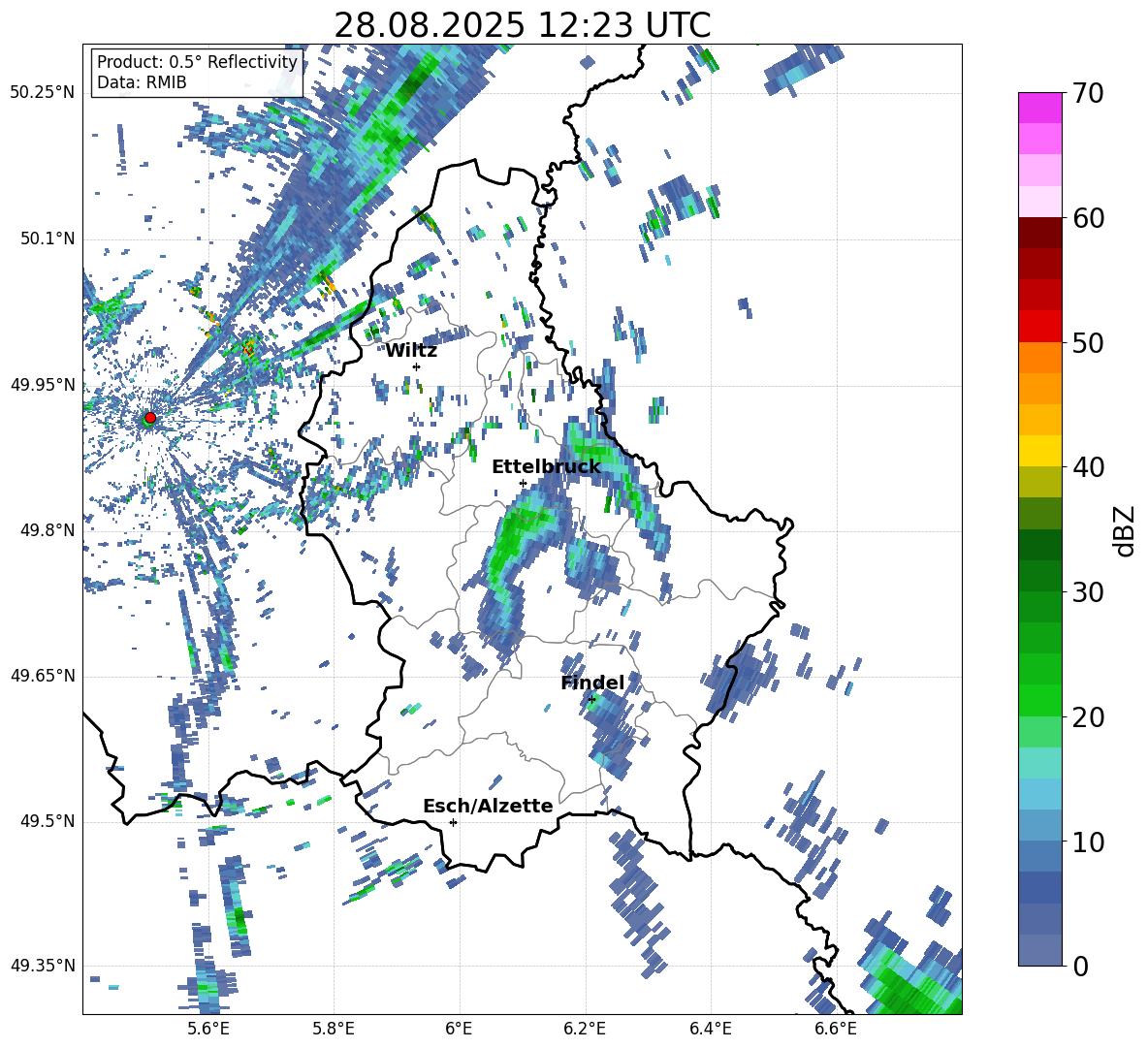This screenshot has width=1148, height=1048.
Task: Click the 10 tick on the colorbar
Action: (1088, 842)
